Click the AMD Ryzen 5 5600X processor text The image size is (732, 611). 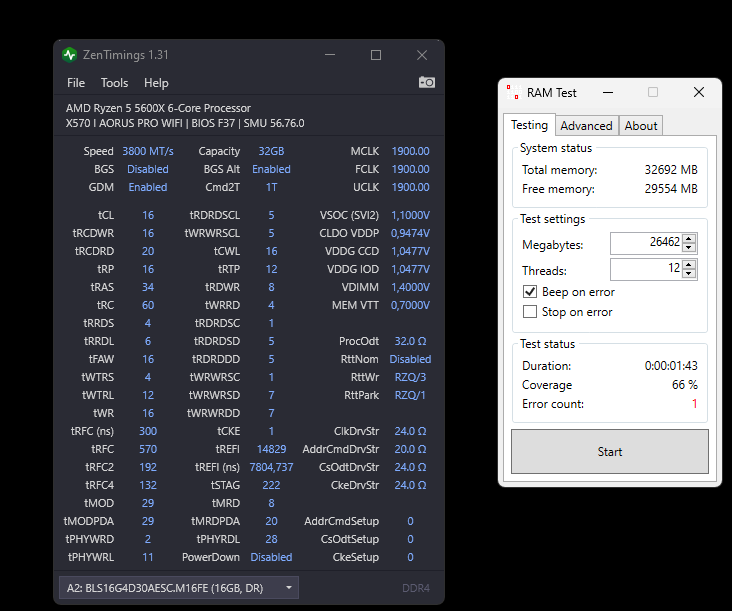coord(158,108)
